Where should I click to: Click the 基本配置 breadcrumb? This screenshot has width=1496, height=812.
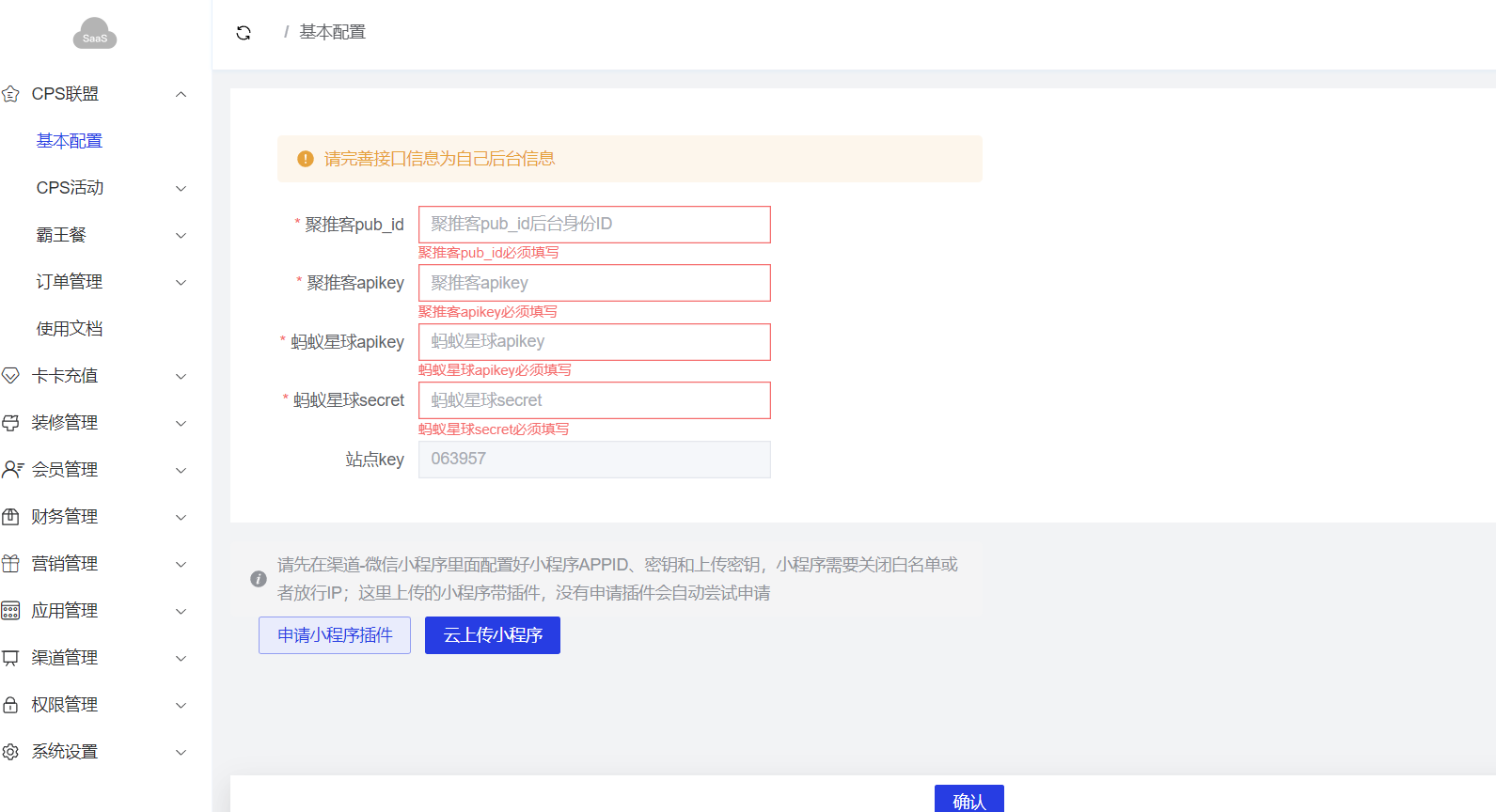point(332,32)
